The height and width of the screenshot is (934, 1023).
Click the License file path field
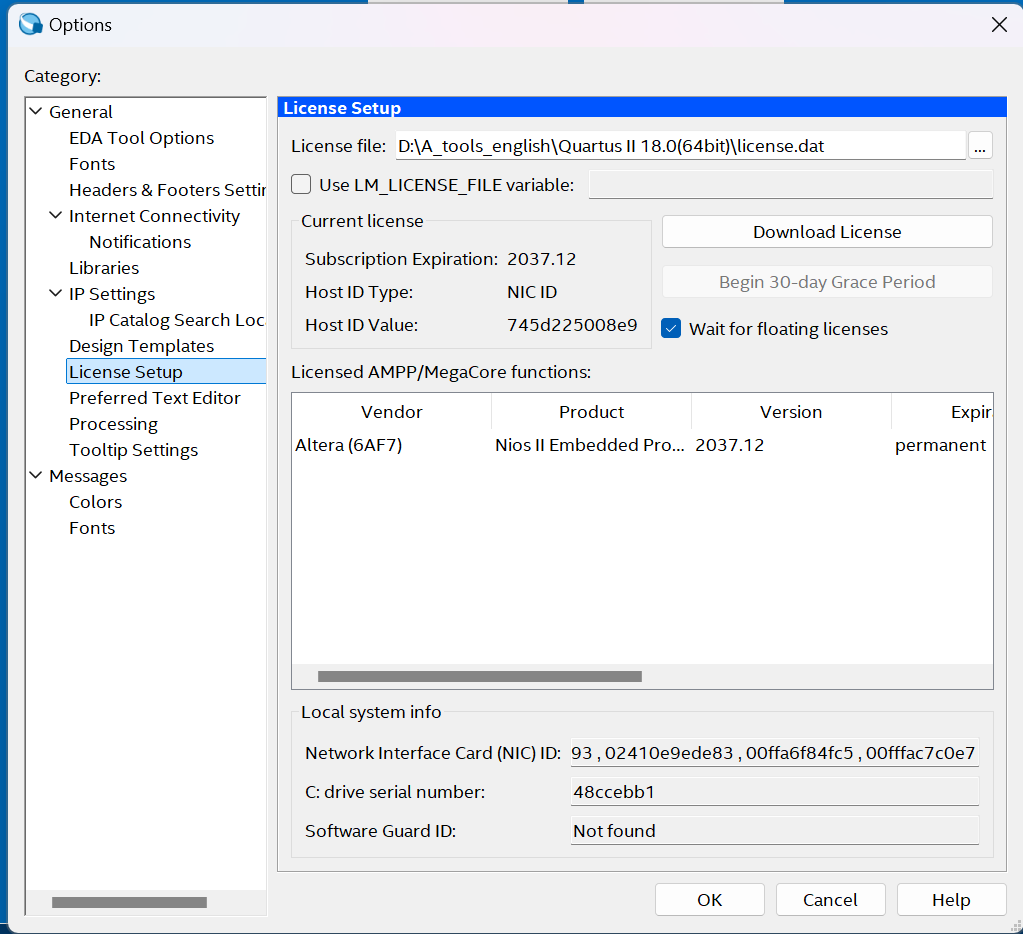(680, 145)
